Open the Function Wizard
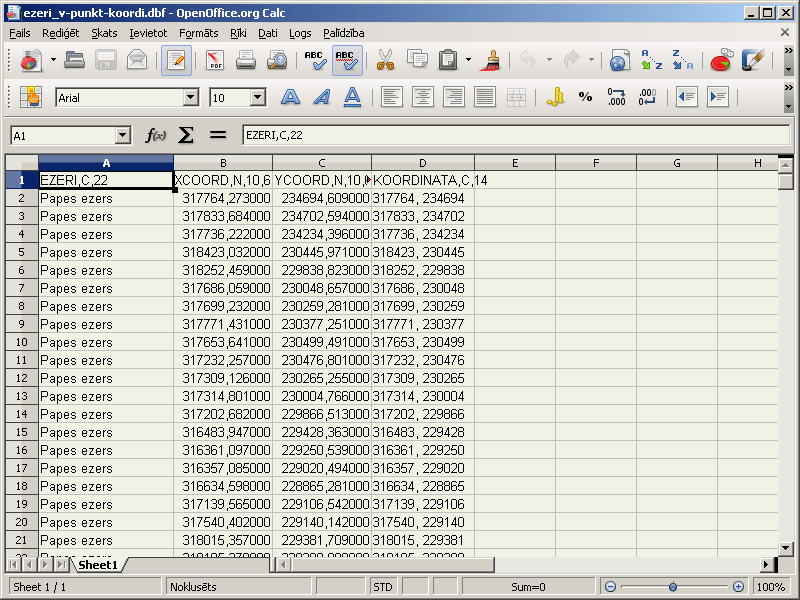This screenshot has width=800, height=600. click(156, 136)
